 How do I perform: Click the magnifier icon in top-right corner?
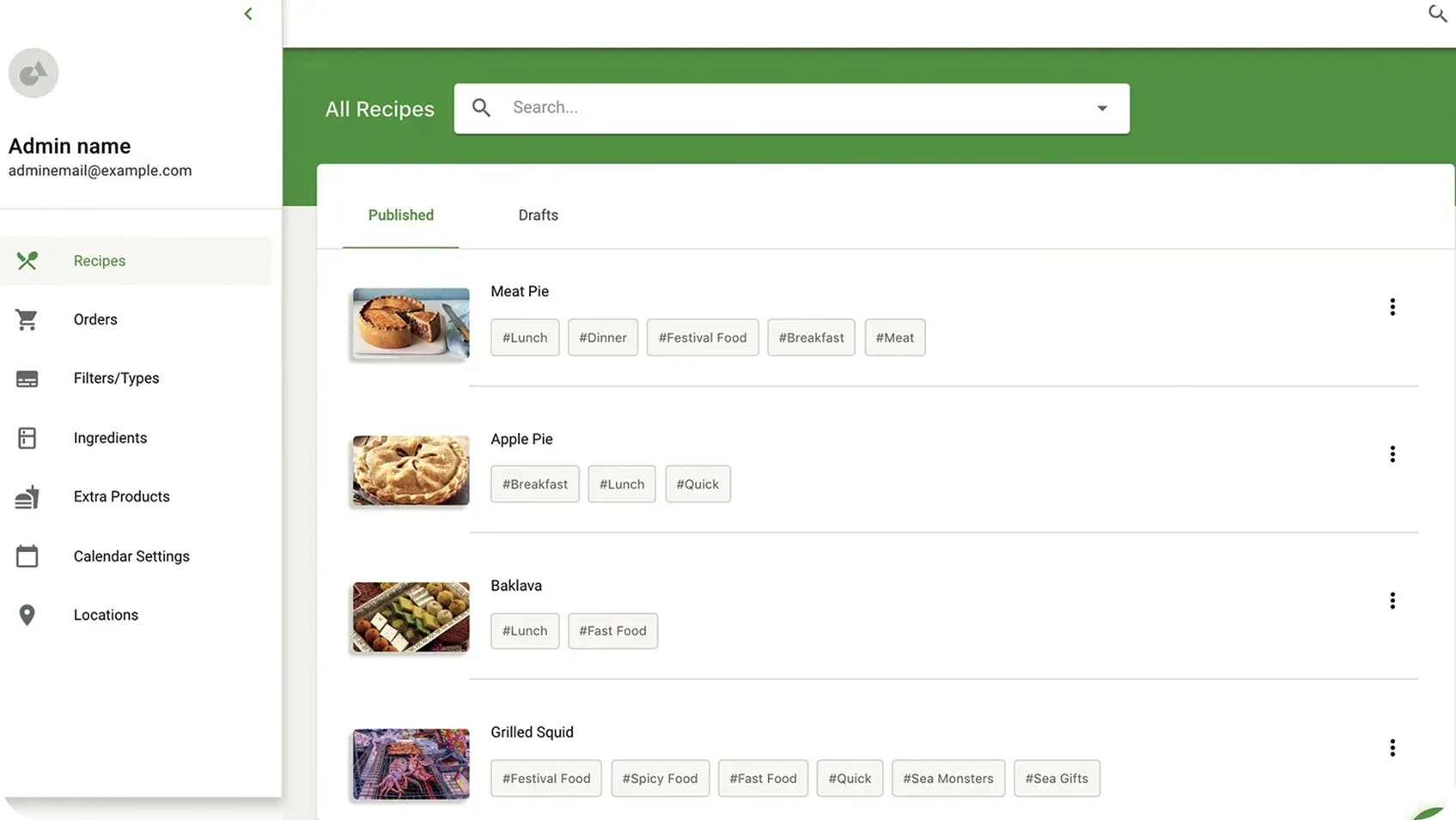1437,13
